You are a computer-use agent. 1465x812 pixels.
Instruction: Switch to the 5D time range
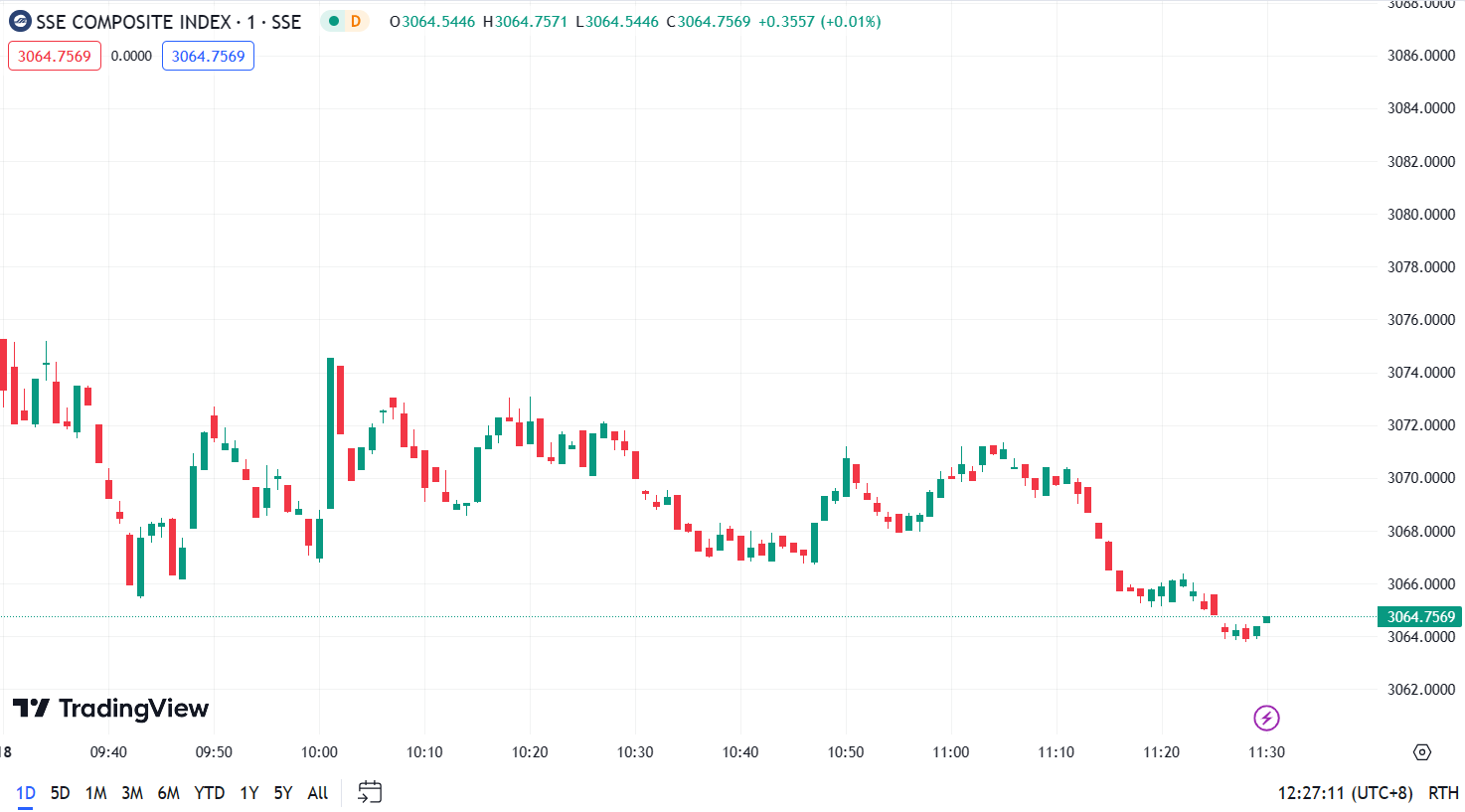[61, 793]
